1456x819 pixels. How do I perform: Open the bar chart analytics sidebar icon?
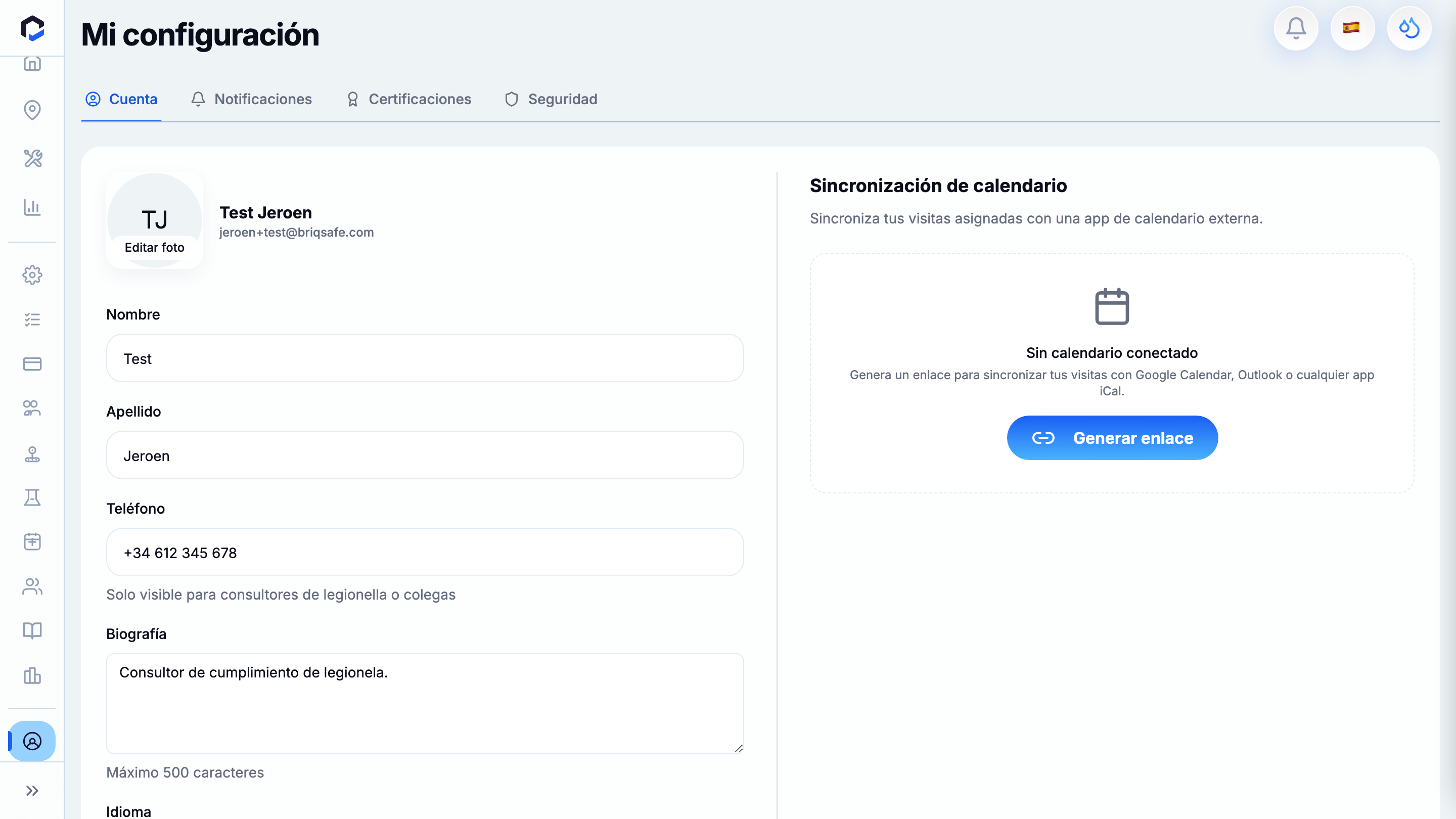pyautogui.click(x=32, y=207)
